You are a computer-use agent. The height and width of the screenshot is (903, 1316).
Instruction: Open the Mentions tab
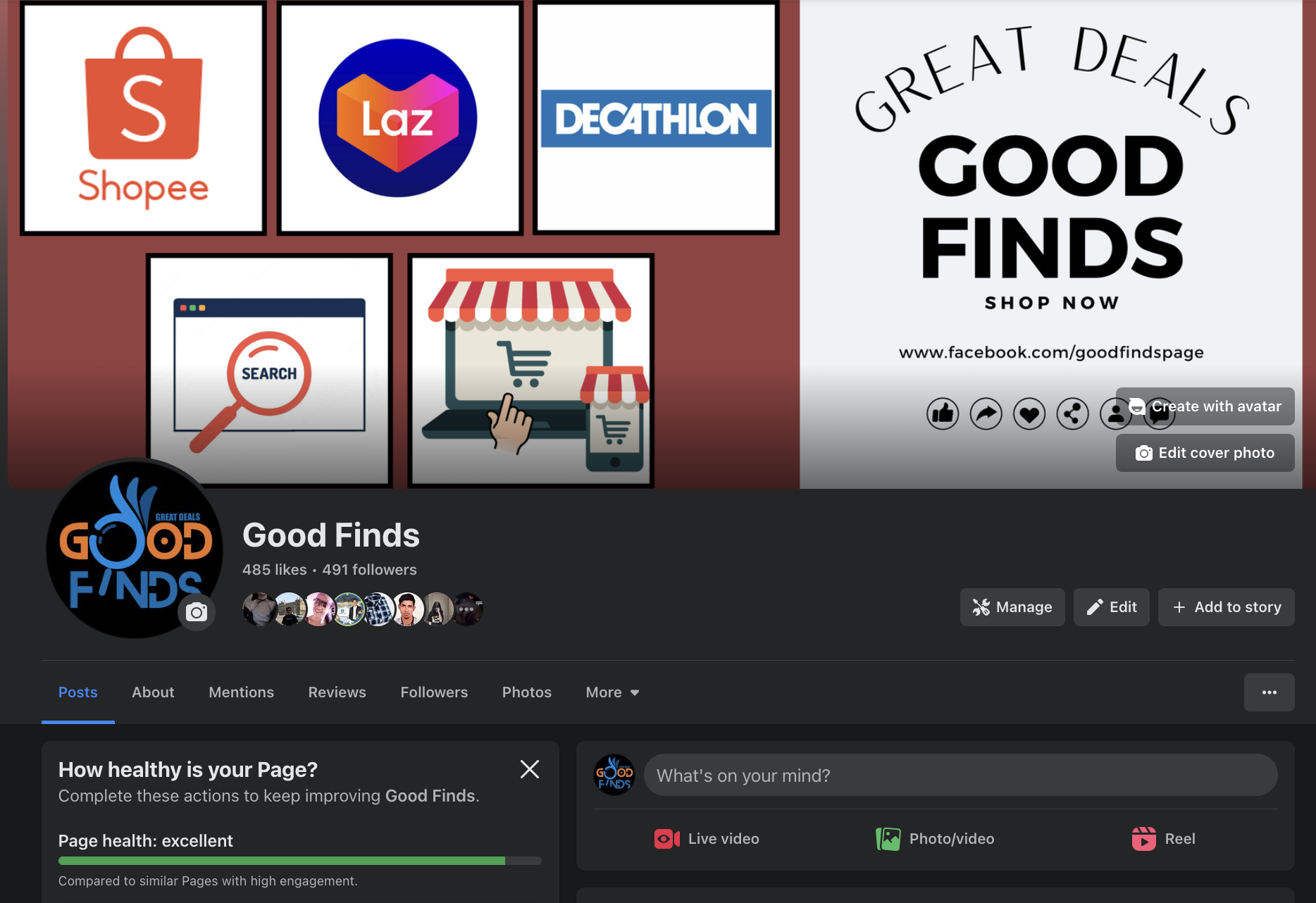coord(241,692)
